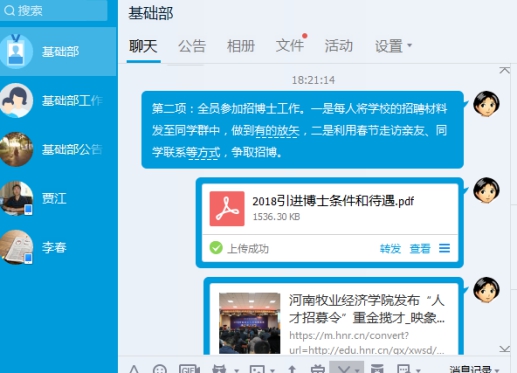Click 查看 to view the PDF
Screen dimensions: 517x373
point(420,248)
